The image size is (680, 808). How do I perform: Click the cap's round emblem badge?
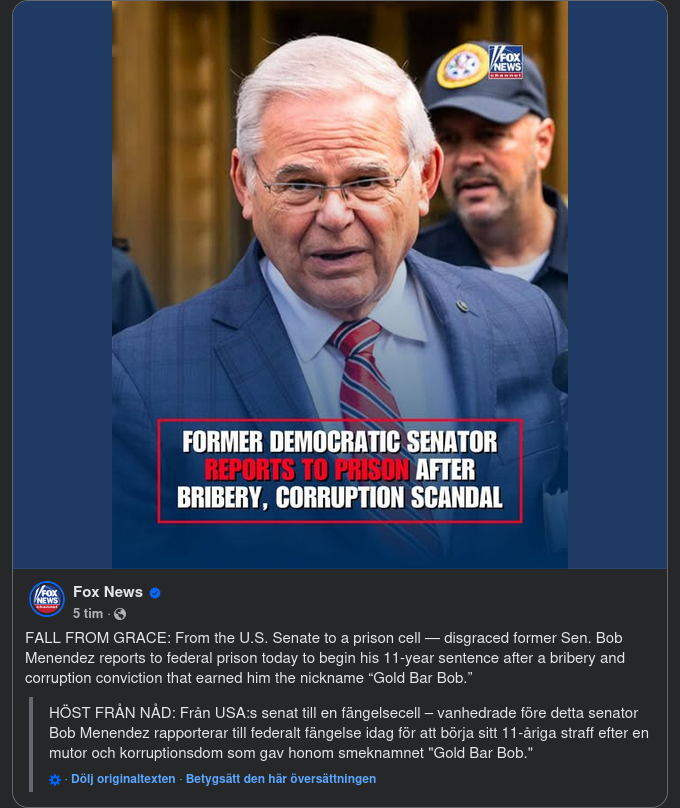[x=462, y=65]
